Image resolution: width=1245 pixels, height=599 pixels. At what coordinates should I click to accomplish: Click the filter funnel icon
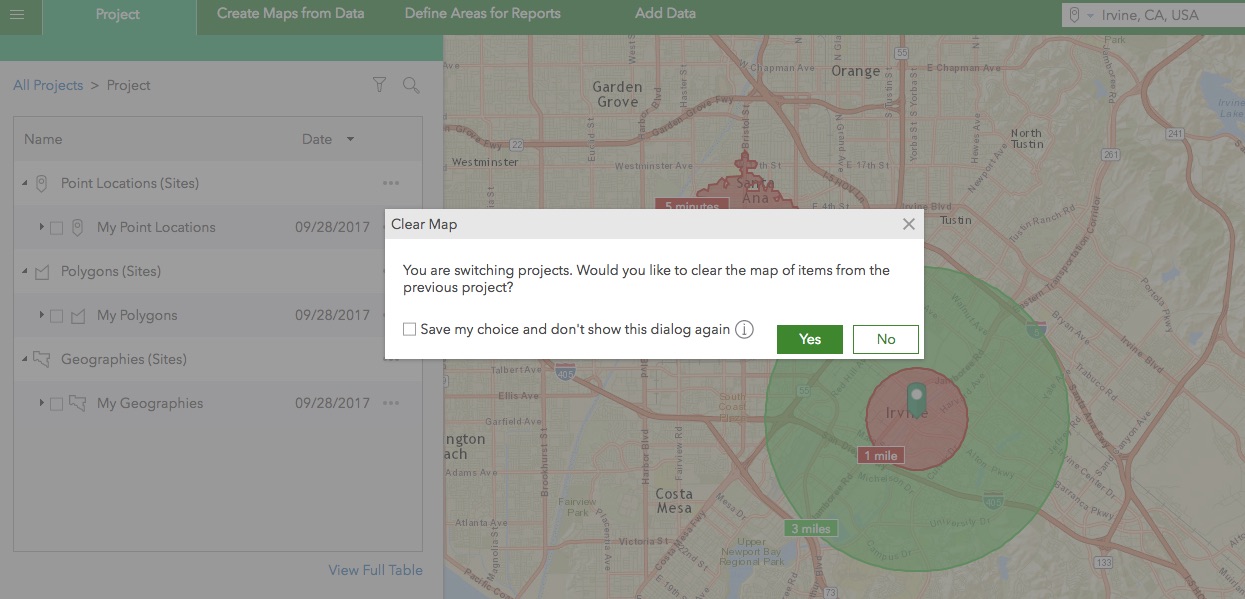point(379,85)
